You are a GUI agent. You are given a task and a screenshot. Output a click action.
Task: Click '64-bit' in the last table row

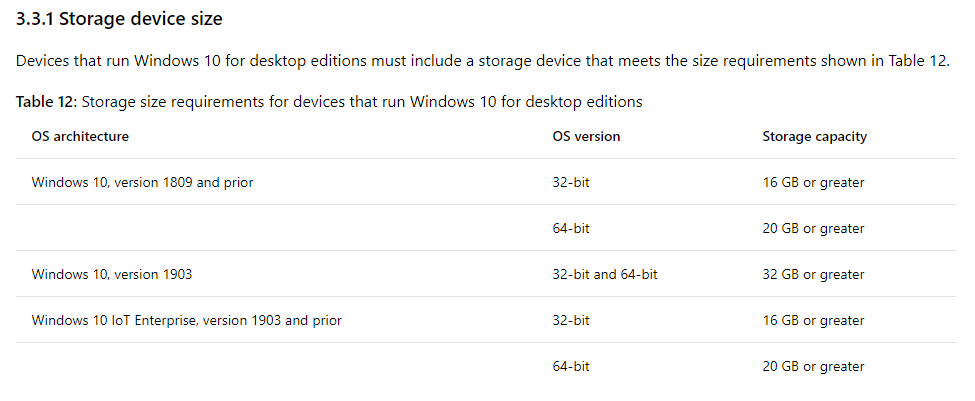pos(571,366)
